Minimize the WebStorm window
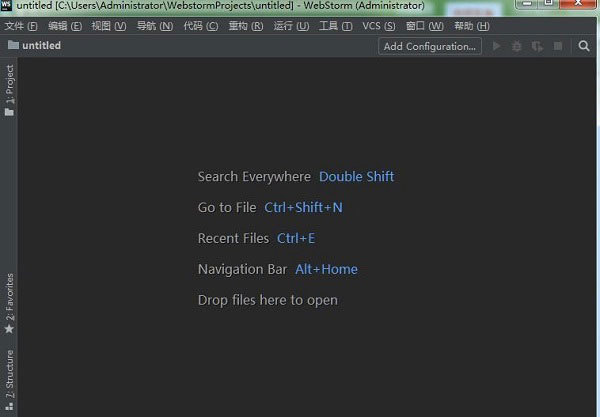The width and height of the screenshot is (600, 417). tap(527, 3)
